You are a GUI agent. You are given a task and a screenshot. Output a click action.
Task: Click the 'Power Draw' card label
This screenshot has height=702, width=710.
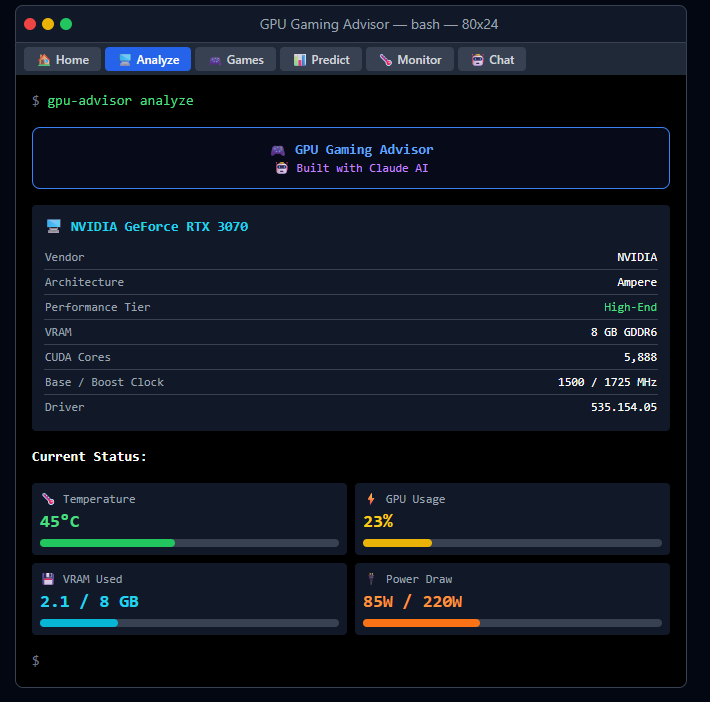419,579
